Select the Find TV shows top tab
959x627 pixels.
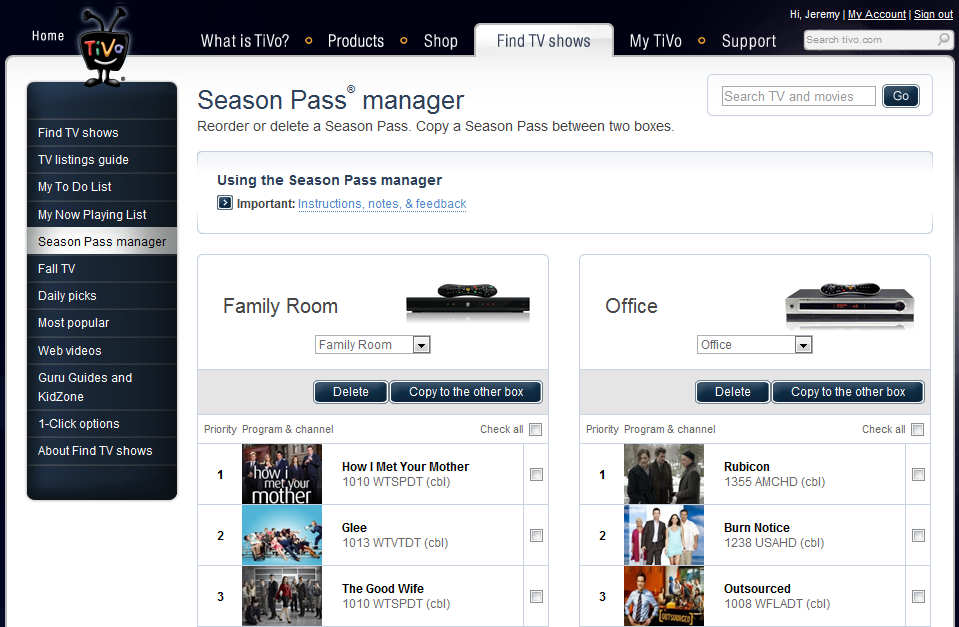[544, 41]
